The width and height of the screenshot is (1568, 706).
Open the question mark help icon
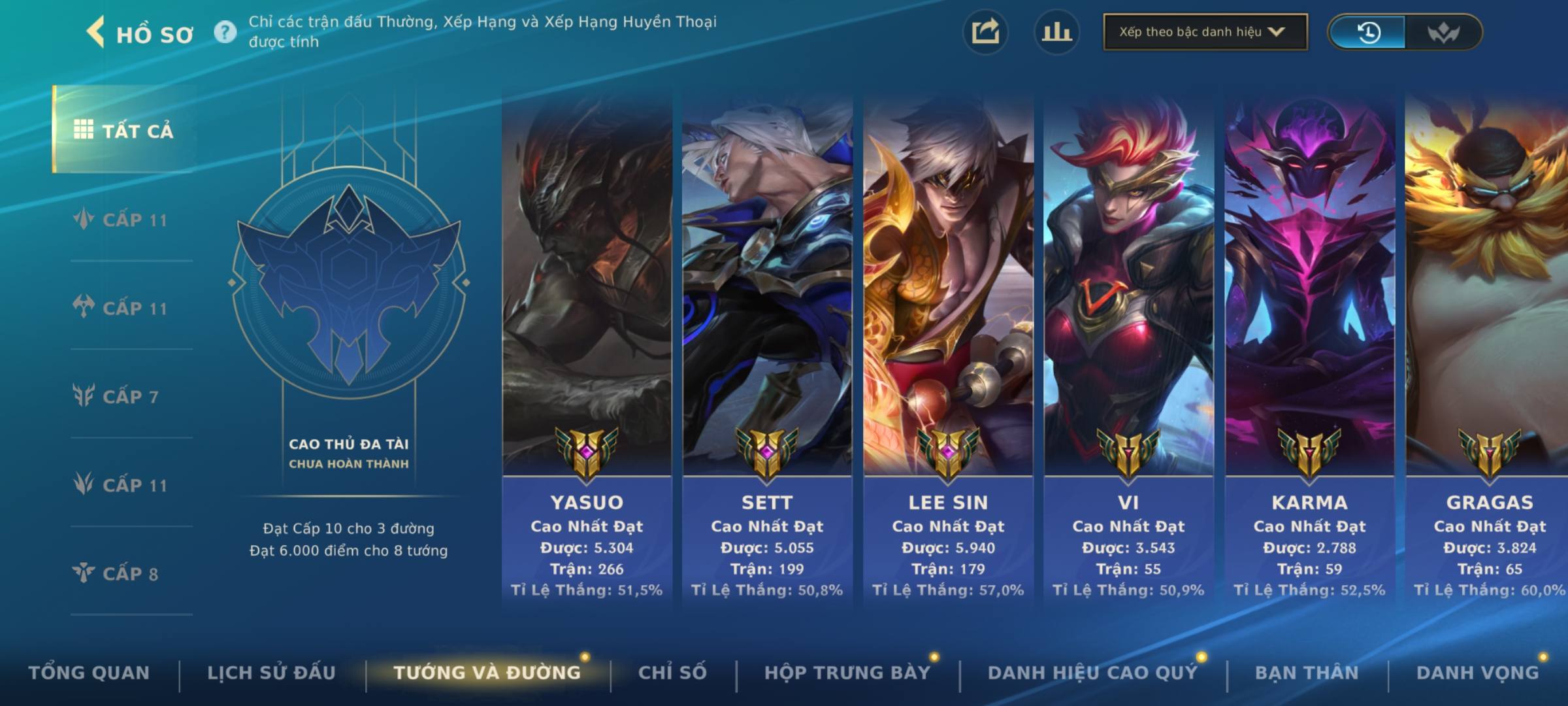click(x=225, y=32)
